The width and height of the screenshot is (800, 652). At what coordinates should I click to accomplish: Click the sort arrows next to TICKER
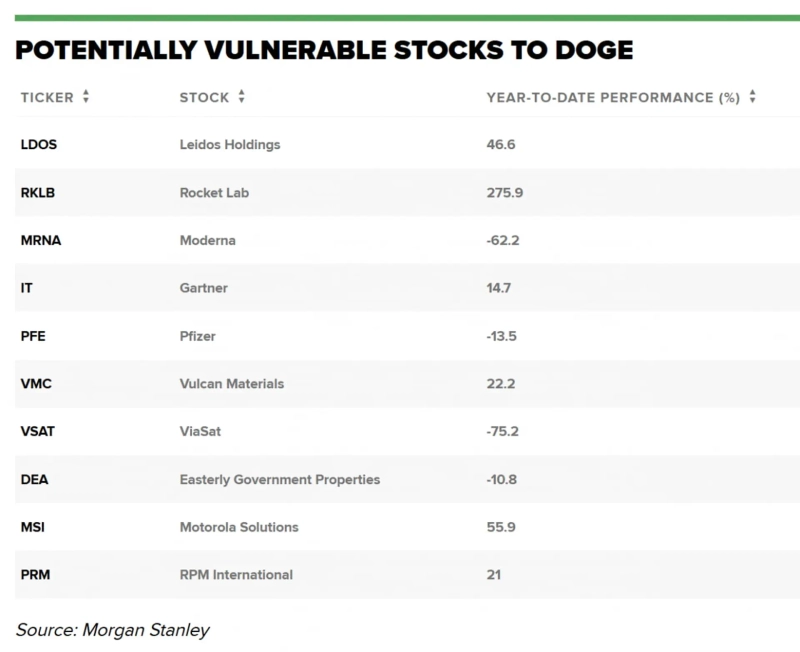pos(86,97)
